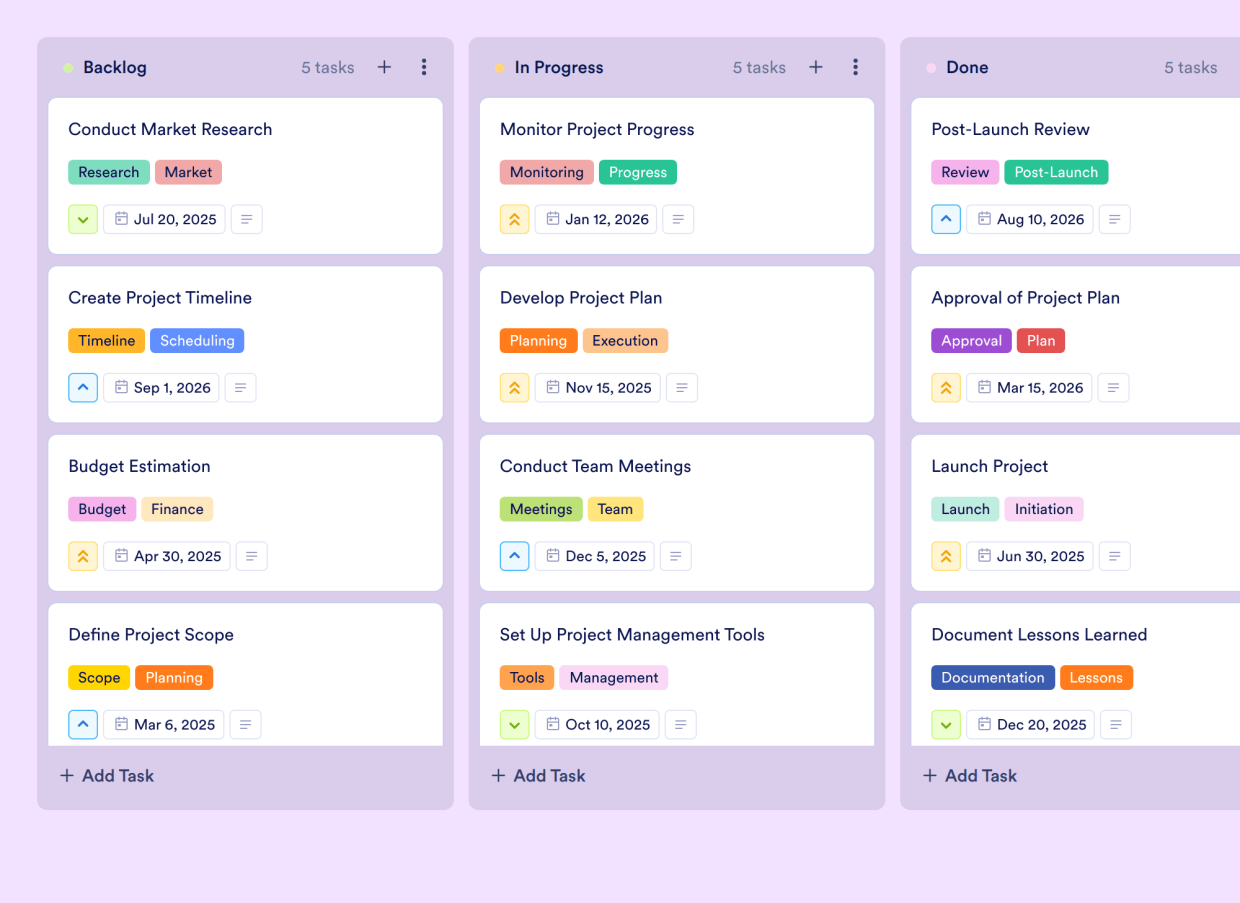This screenshot has height=903, width=1240.
Task: Click the Sep 1, 2026 due date field
Action: (x=161, y=387)
